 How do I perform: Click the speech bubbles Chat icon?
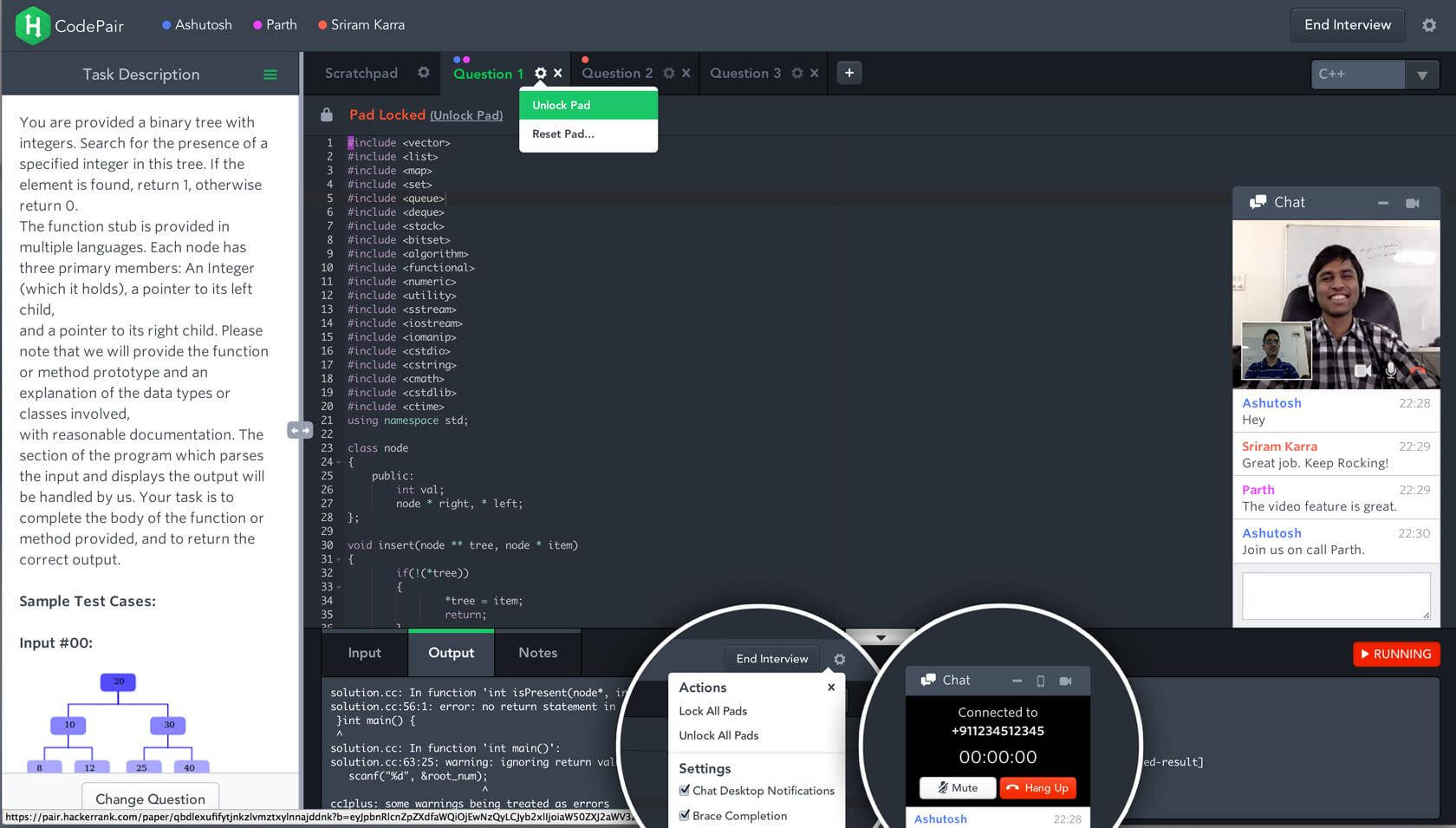point(1258,202)
